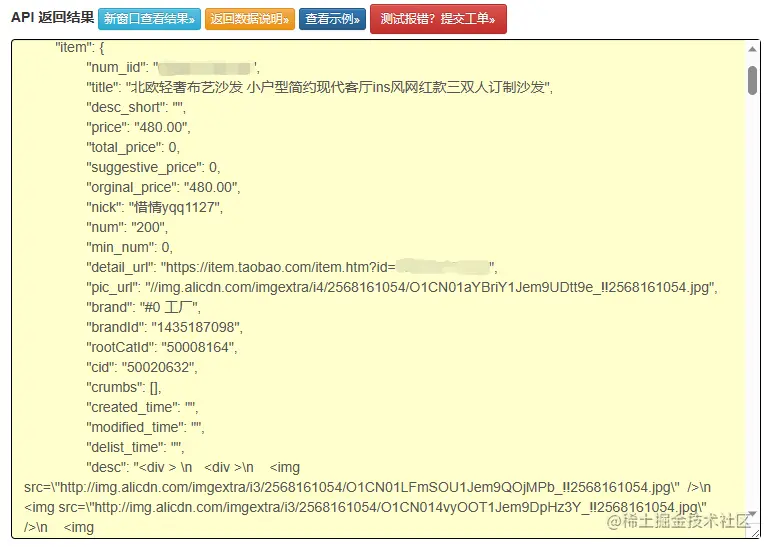The image size is (768, 547).
Task: Click the "orginal_price": "480.00" line
Action: 163,187
